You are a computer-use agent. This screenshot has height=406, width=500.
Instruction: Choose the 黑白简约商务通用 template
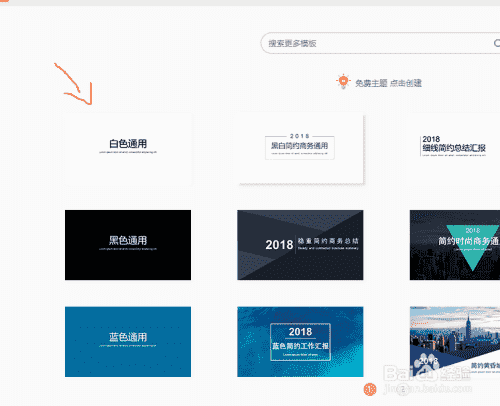pos(300,149)
